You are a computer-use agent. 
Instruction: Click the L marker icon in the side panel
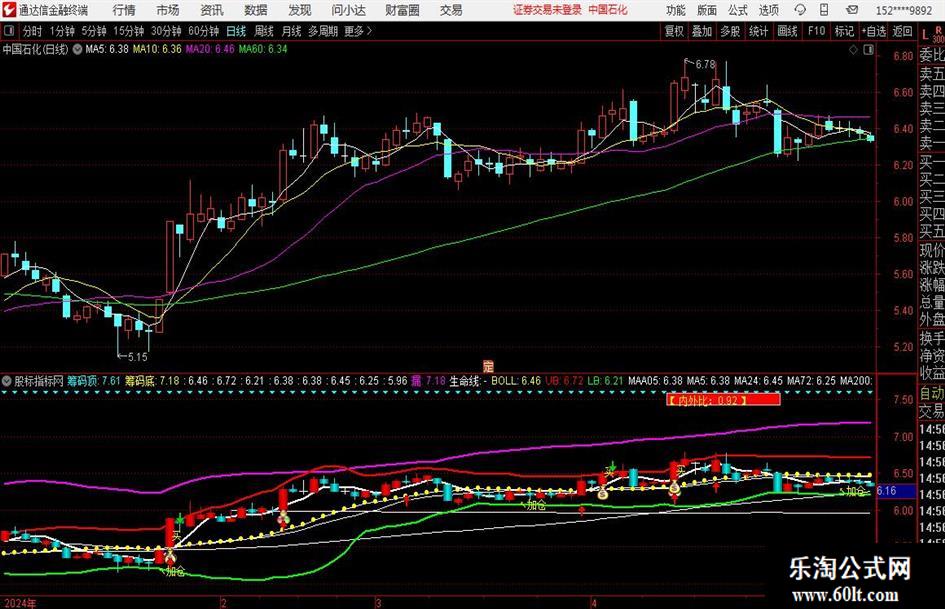tap(925, 36)
